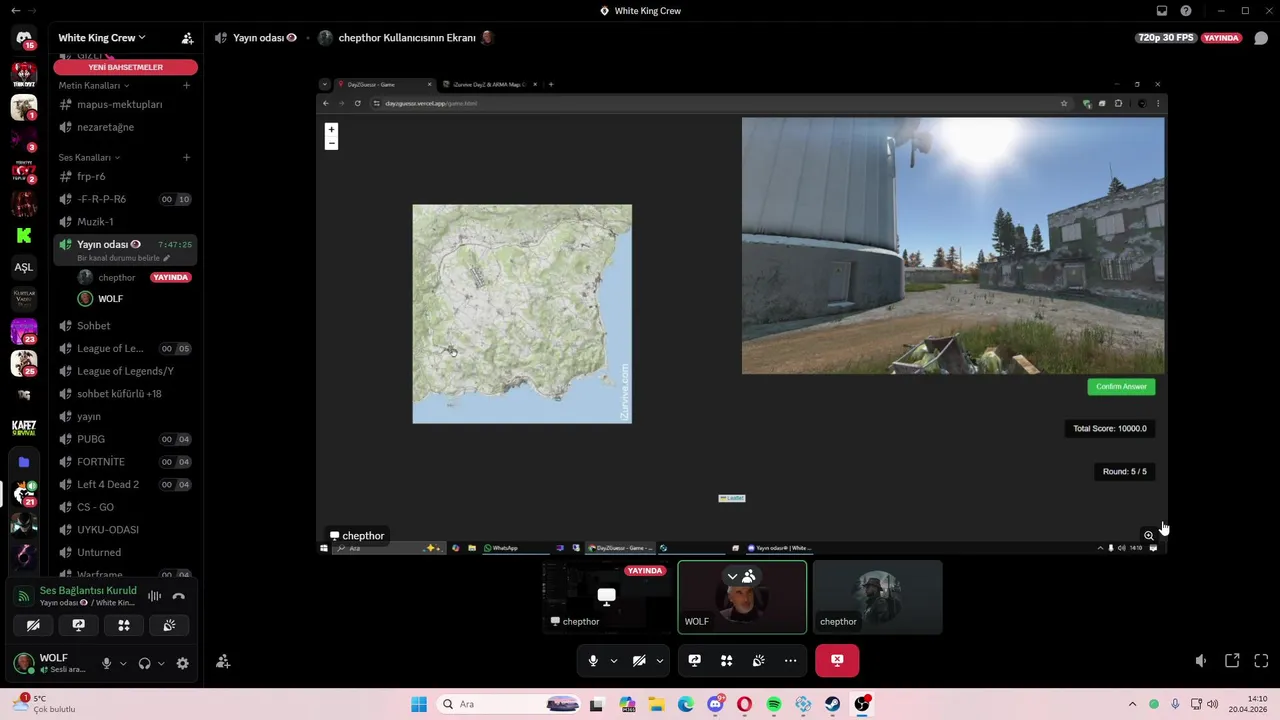Viewport: 1280px width, 720px height.
Task: Open Spotify from the Windows taskbar
Action: pos(774,704)
